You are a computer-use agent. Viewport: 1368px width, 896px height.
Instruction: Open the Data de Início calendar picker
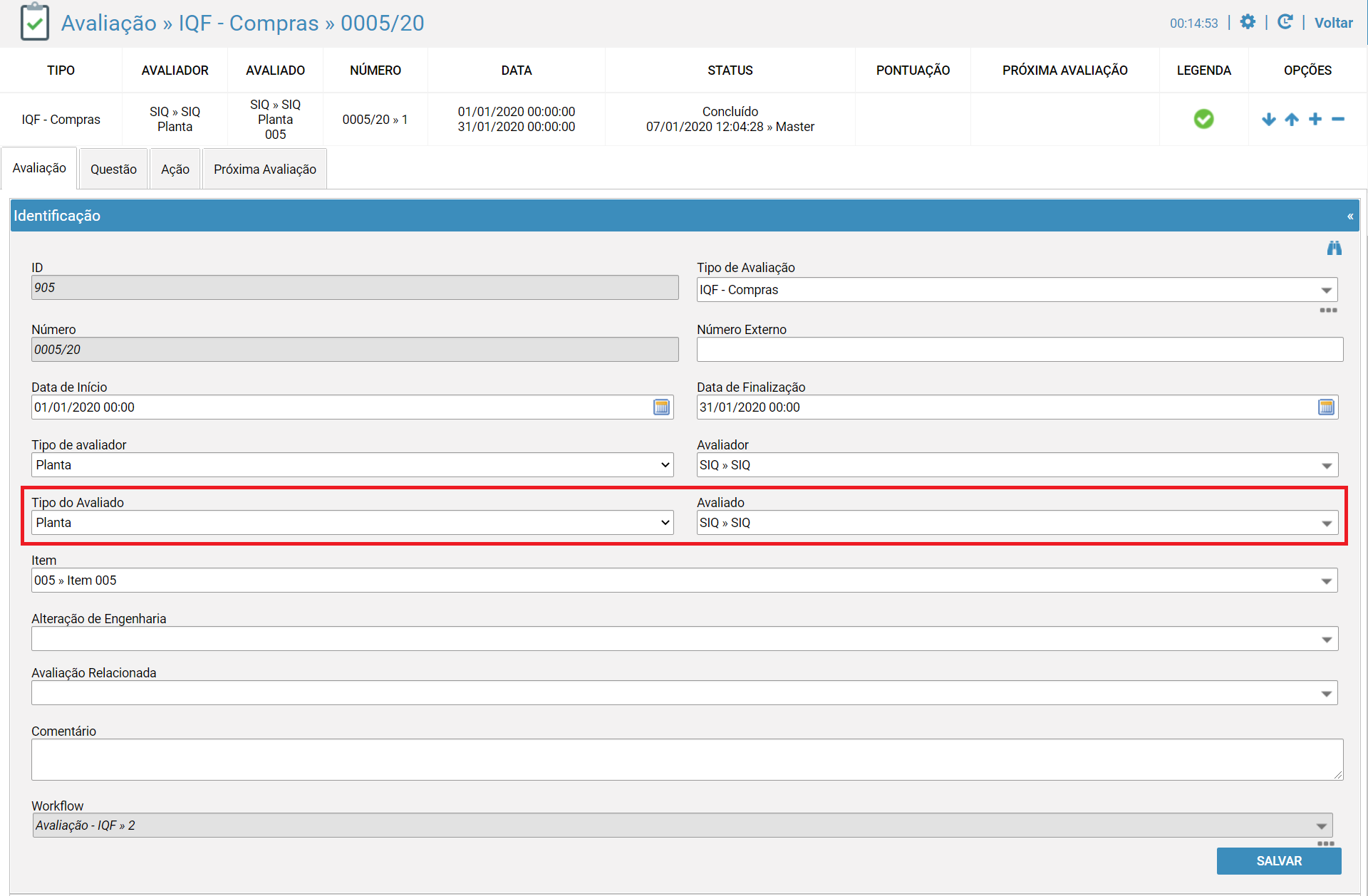661,407
